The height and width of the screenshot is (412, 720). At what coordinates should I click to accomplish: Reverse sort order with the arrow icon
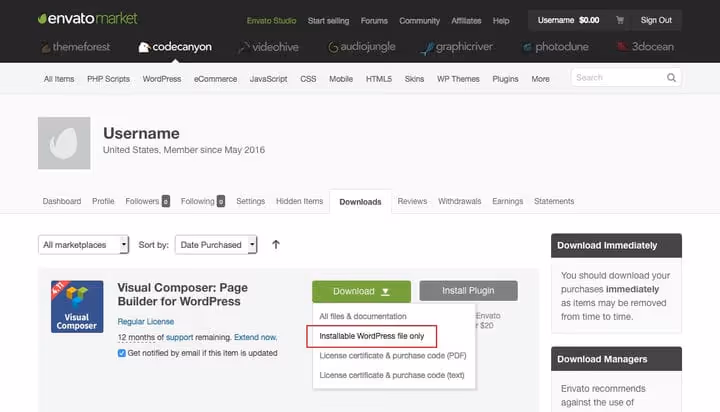[x=276, y=244]
